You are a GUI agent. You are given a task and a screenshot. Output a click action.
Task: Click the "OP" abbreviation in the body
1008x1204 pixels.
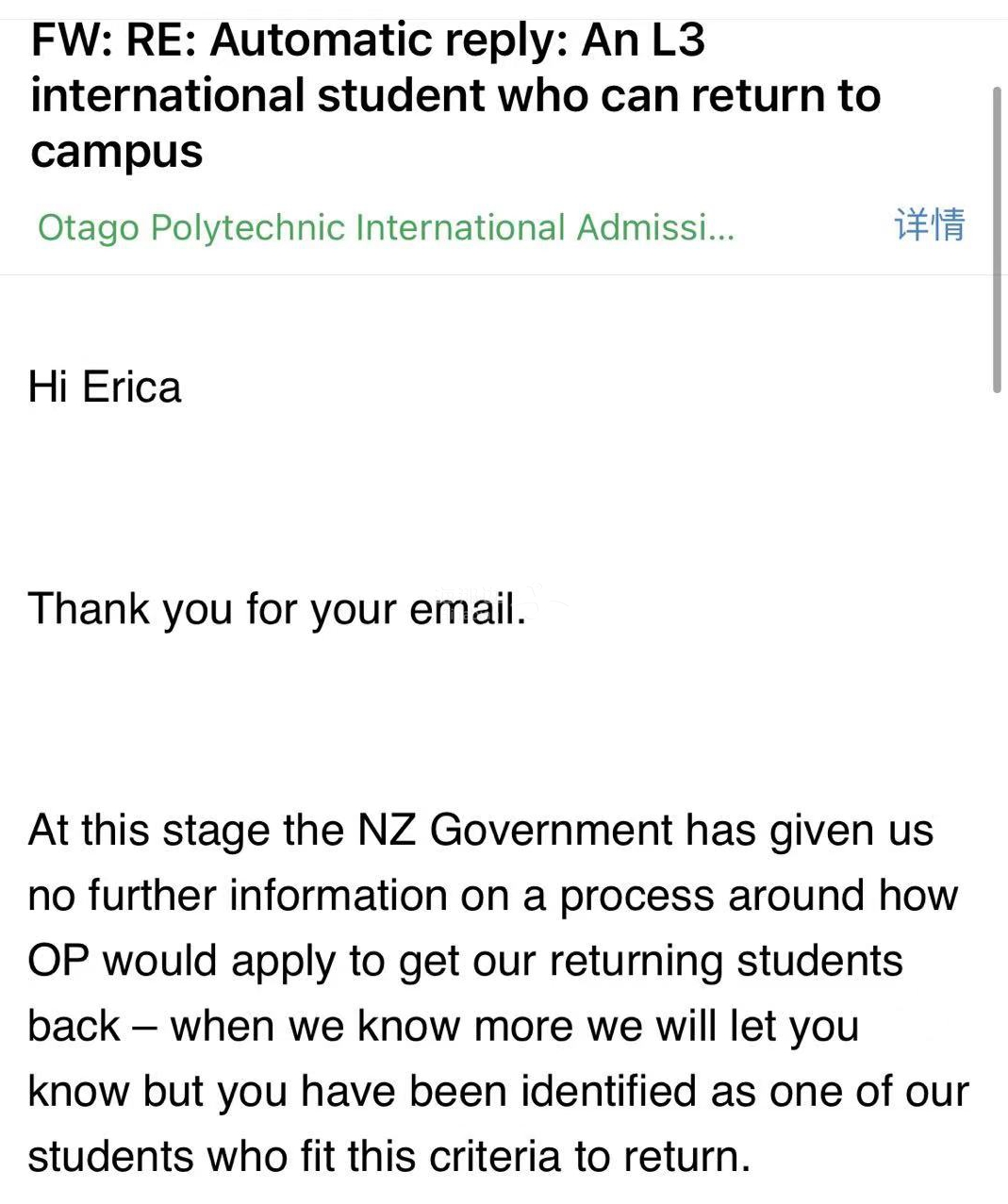tap(58, 961)
